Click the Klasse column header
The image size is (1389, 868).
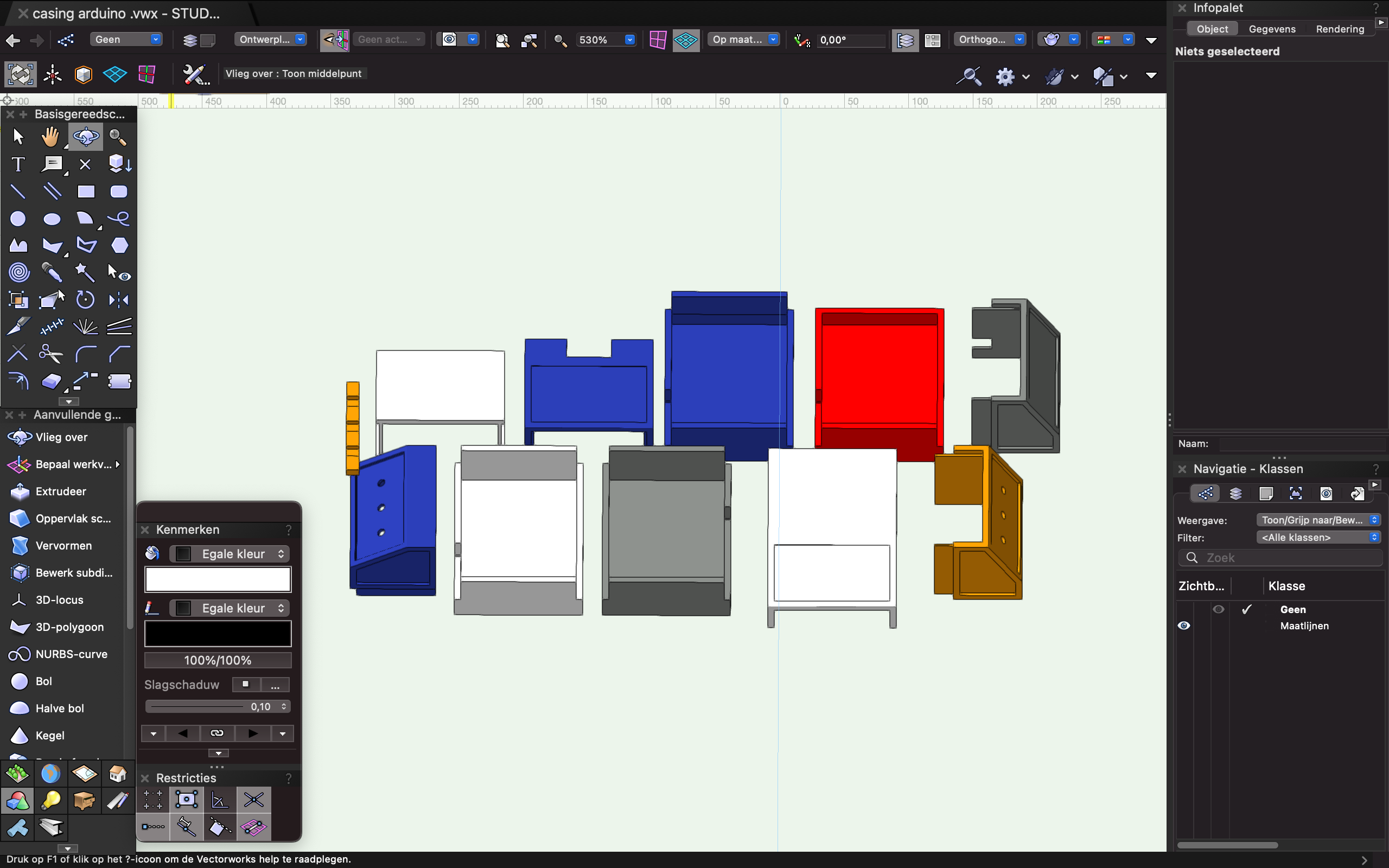(1286, 586)
